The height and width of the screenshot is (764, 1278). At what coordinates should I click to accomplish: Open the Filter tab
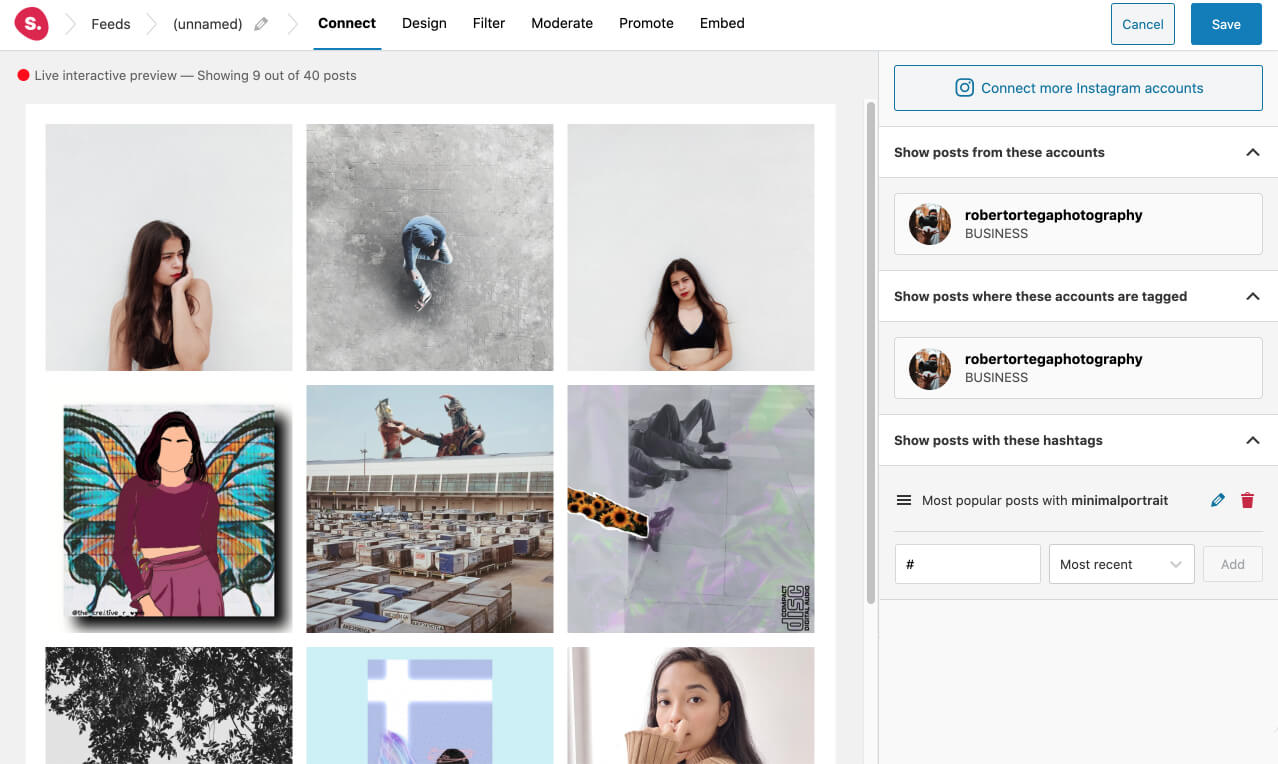(x=489, y=24)
